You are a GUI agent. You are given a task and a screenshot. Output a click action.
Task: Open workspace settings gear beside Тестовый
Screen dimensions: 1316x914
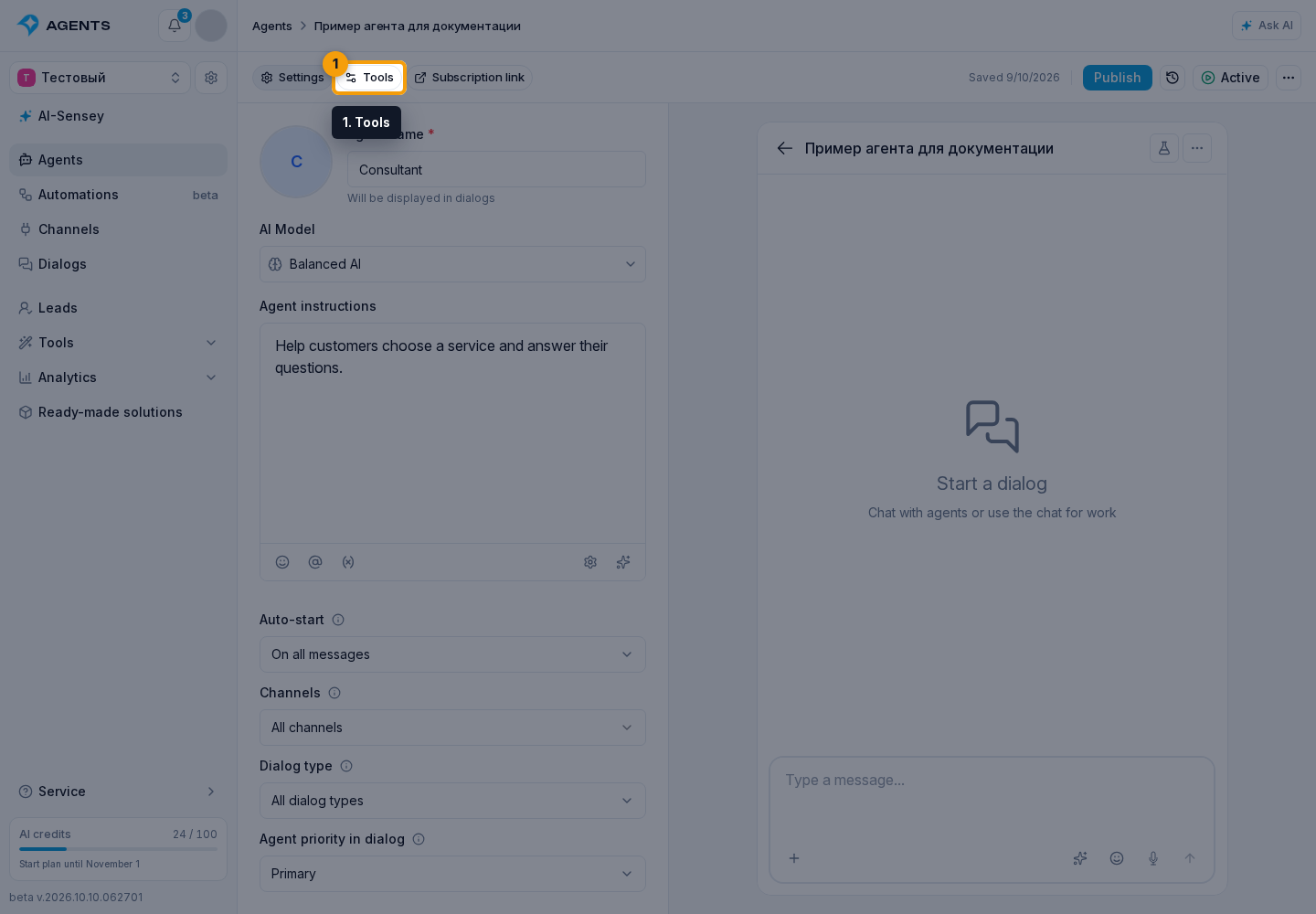(211, 78)
